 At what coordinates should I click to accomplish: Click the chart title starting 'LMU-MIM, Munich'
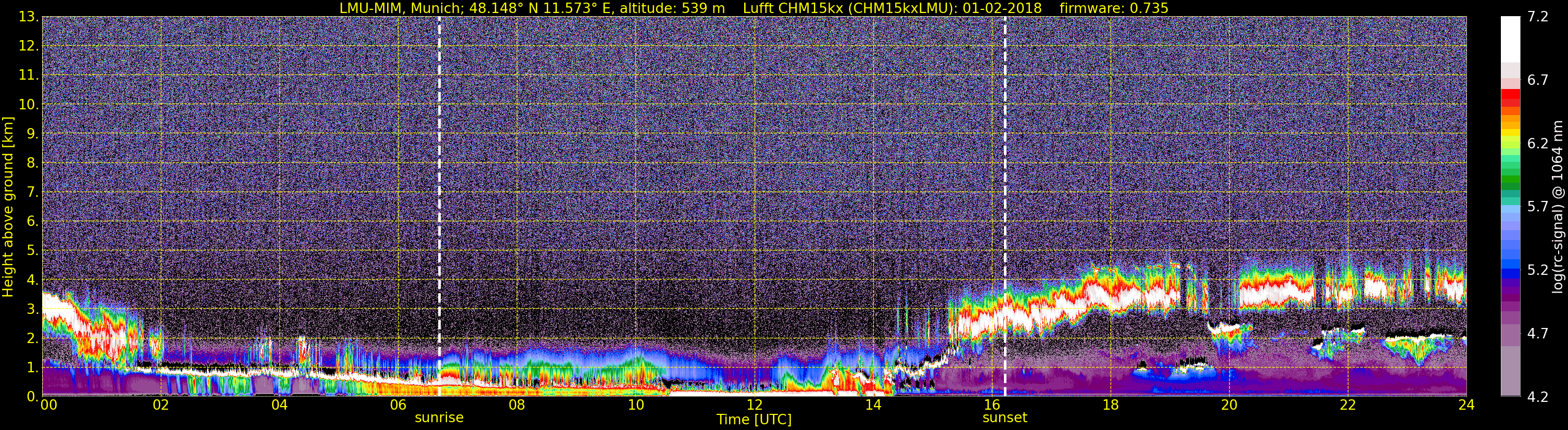(754, 8)
